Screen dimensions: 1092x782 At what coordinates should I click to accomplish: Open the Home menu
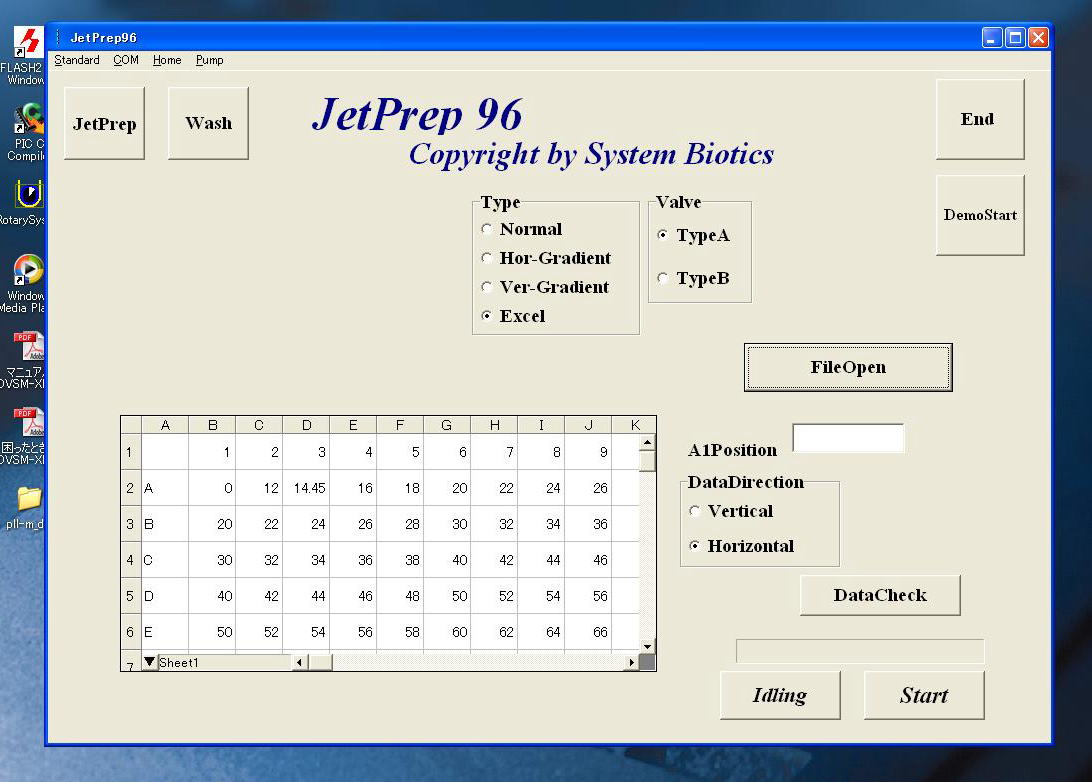click(167, 60)
